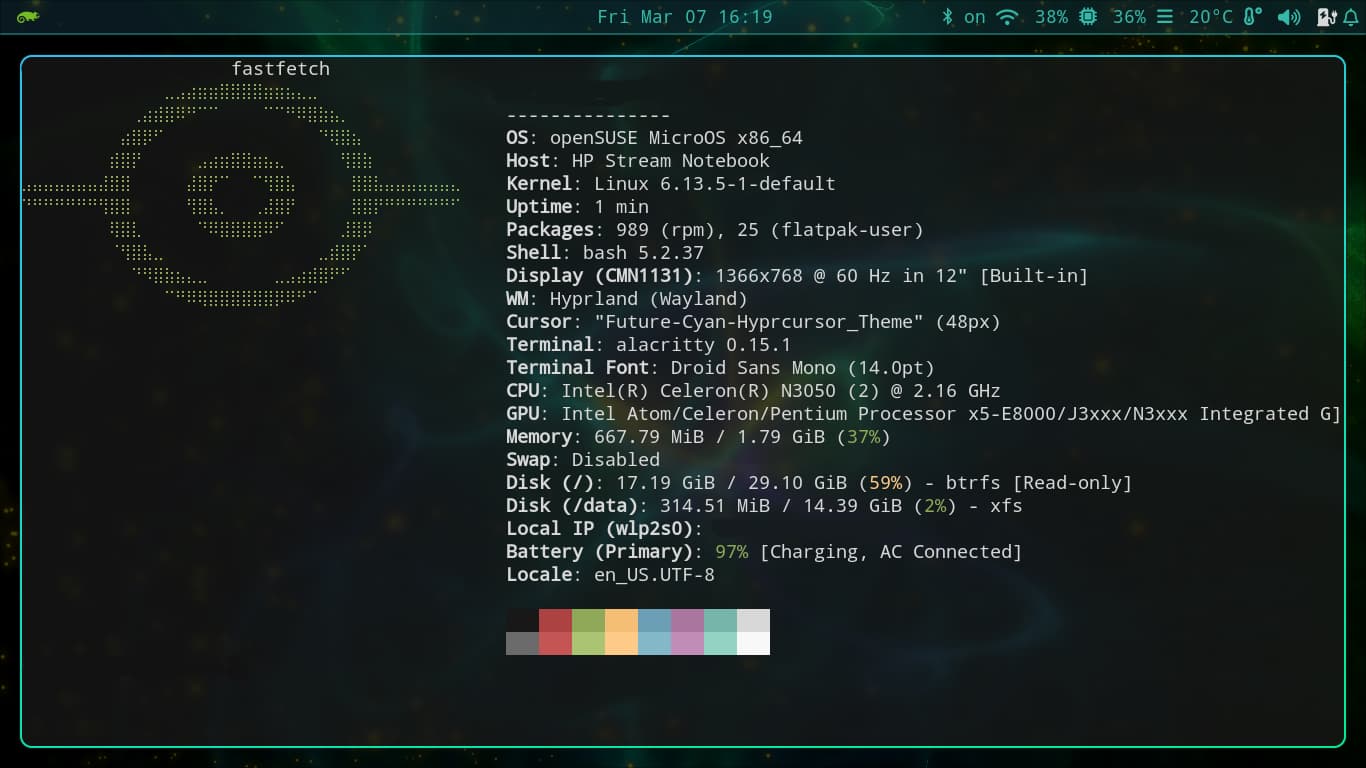Click the Shell bash 5.2.37 line
This screenshot has height=768, width=1366.
[x=605, y=253]
